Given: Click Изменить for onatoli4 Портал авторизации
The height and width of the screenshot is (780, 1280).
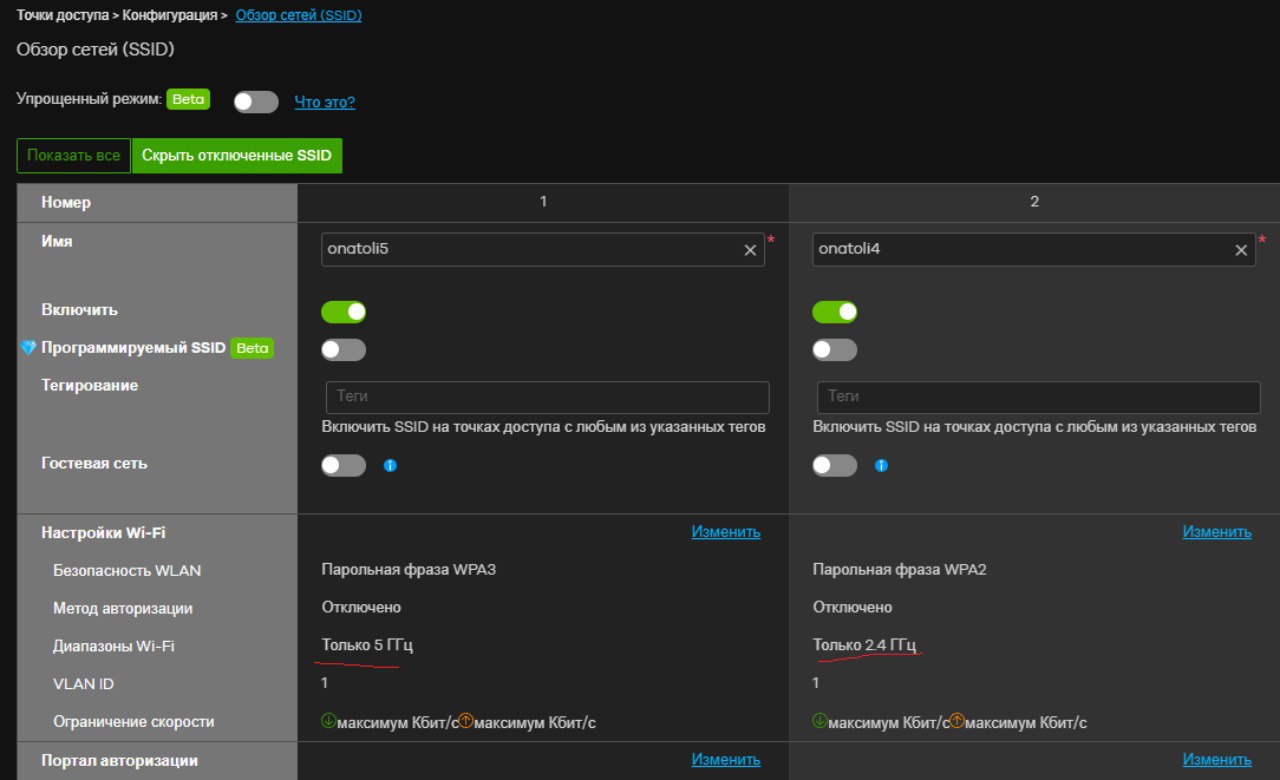Looking at the screenshot, I should click(x=1216, y=760).
